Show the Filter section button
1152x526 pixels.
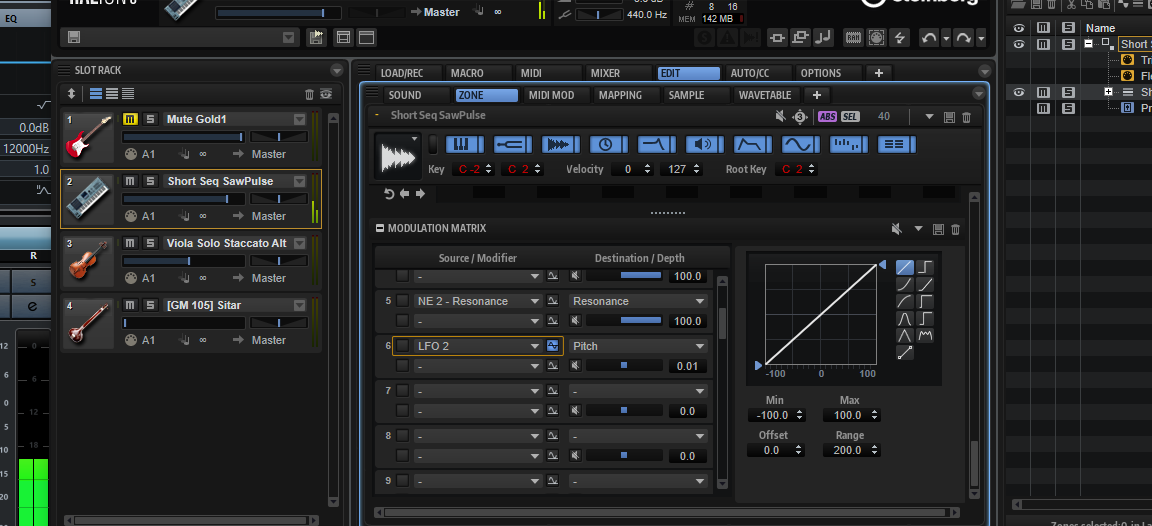pos(657,144)
